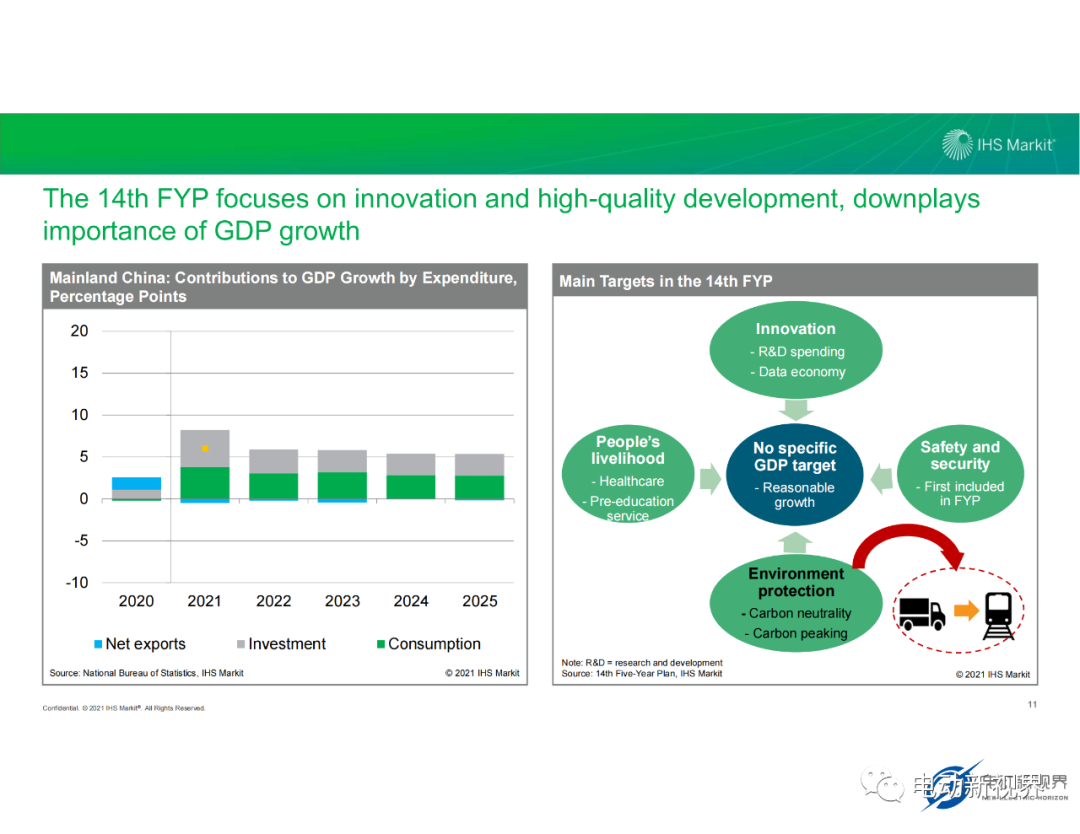This screenshot has height=834, width=1080.
Task: Click the black train icon
Action: point(999,616)
